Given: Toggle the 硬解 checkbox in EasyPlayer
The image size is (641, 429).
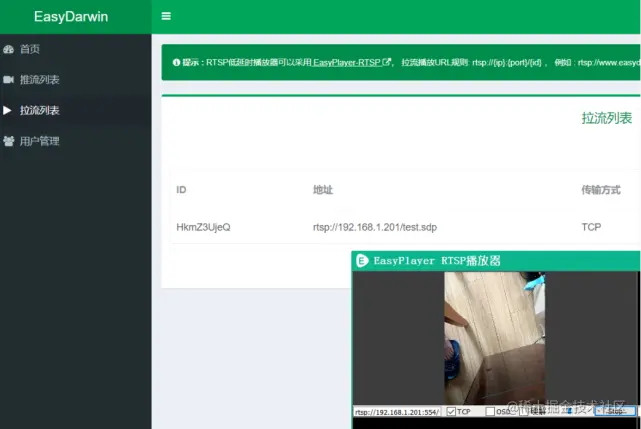Looking at the screenshot, I should click(x=524, y=411).
